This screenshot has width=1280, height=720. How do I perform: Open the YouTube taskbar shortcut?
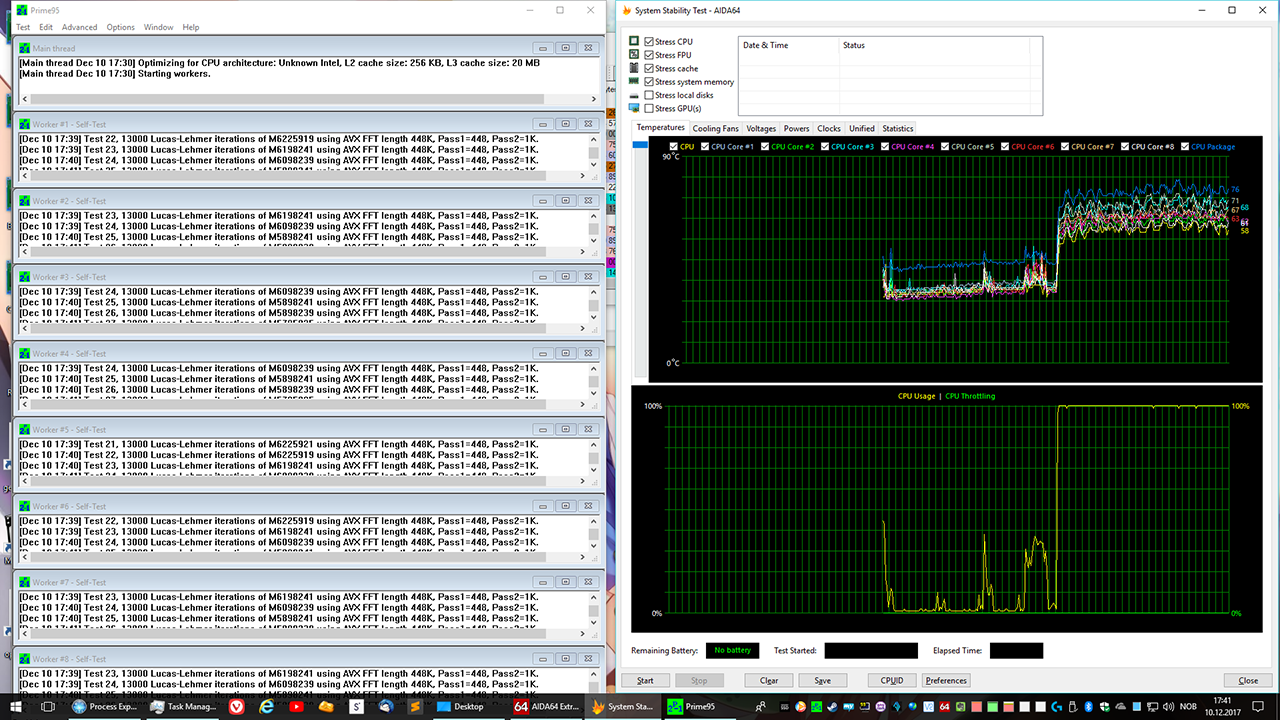point(297,706)
